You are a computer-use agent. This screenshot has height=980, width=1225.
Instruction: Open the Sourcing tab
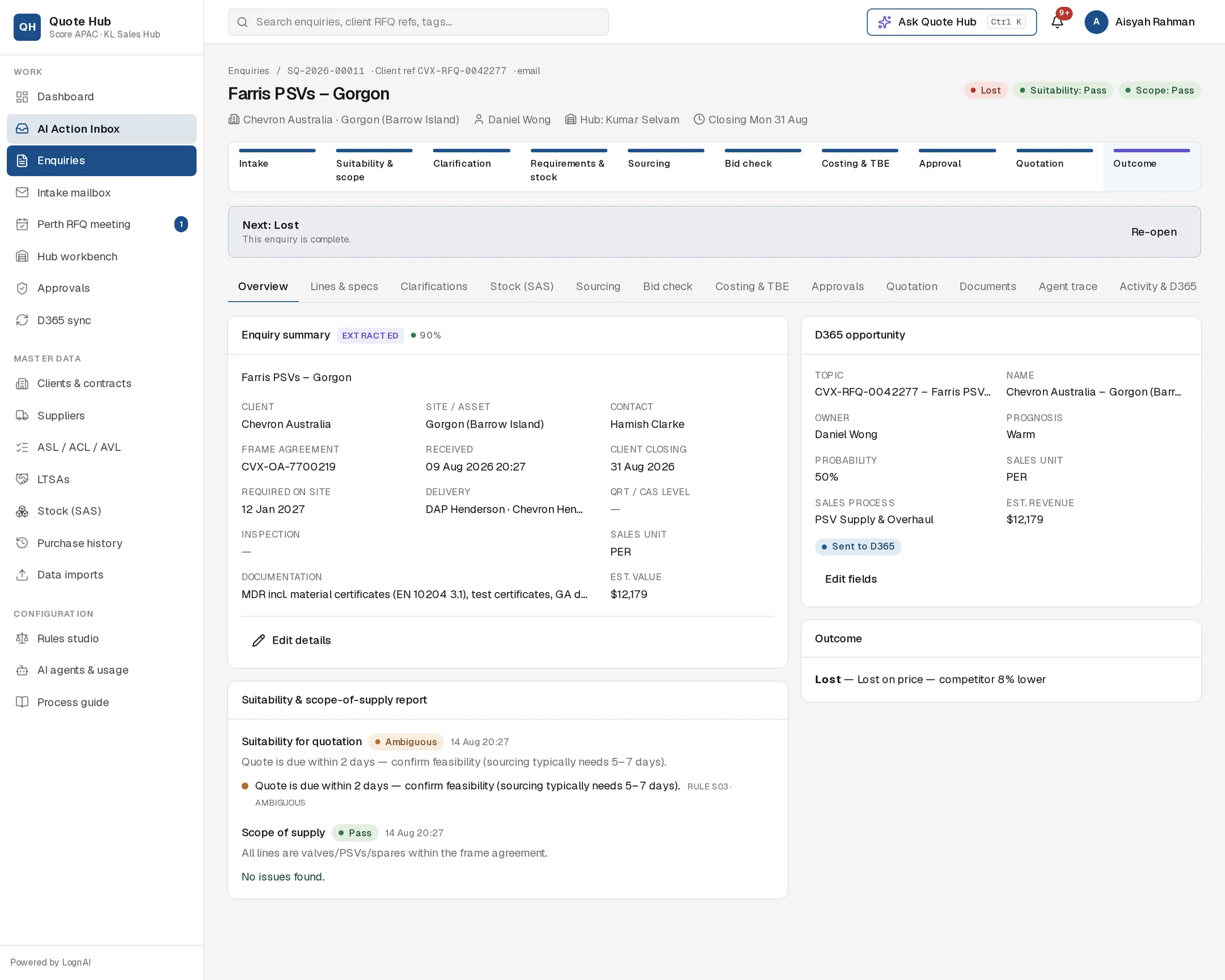[598, 287]
